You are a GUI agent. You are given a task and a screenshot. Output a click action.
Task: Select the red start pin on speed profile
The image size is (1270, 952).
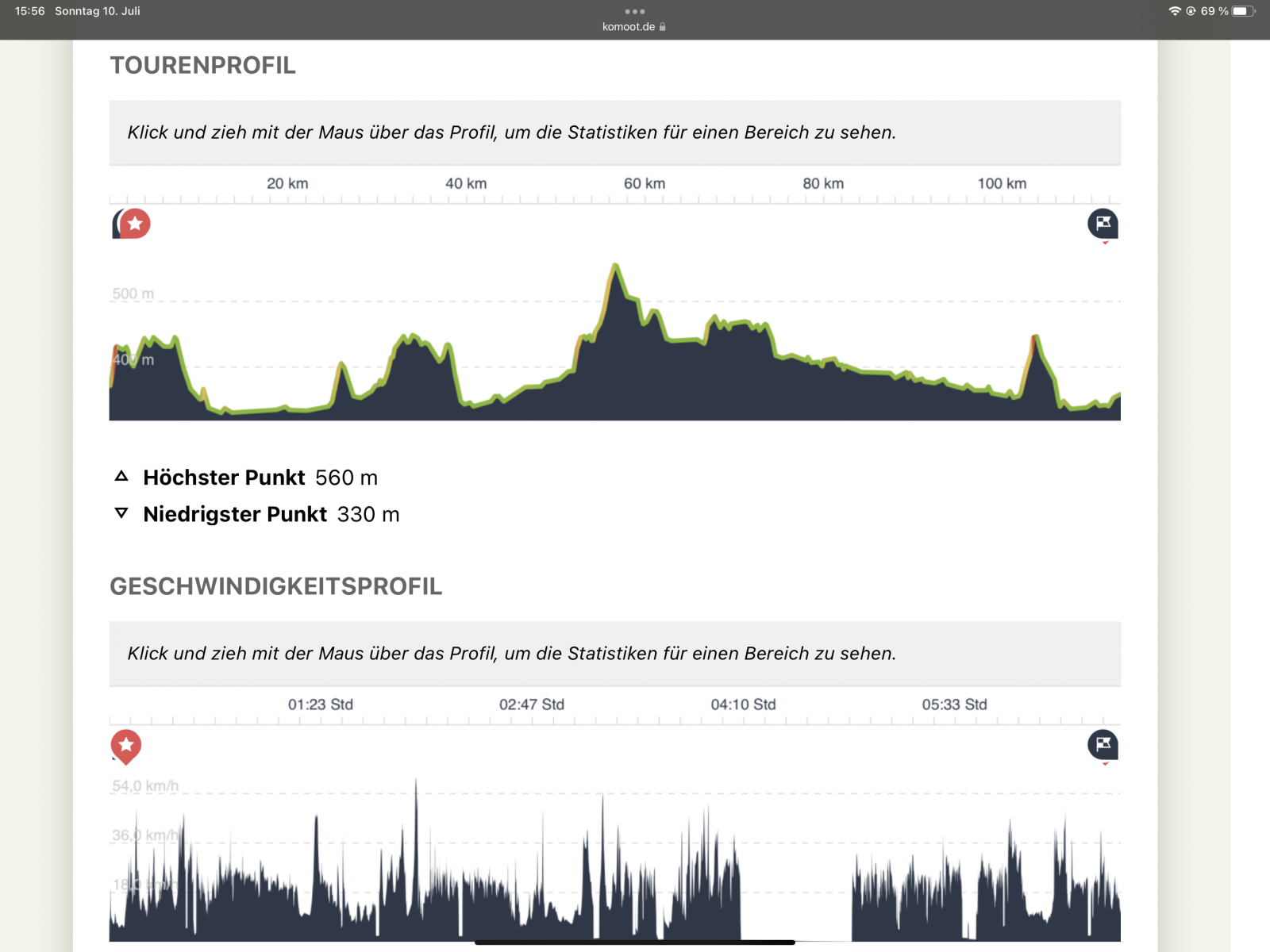125,745
